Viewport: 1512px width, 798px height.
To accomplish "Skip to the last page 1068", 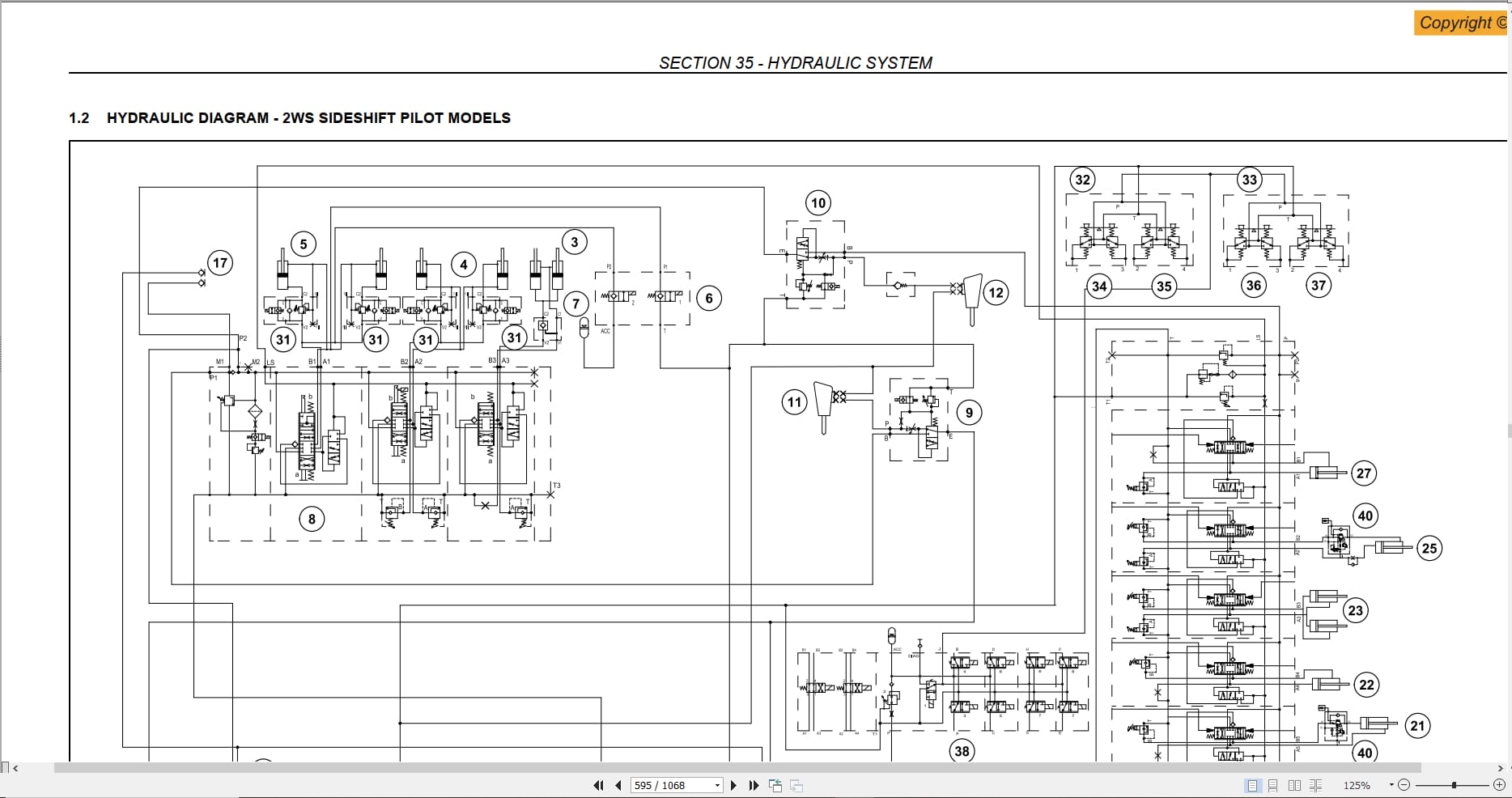I will pos(753,785).
